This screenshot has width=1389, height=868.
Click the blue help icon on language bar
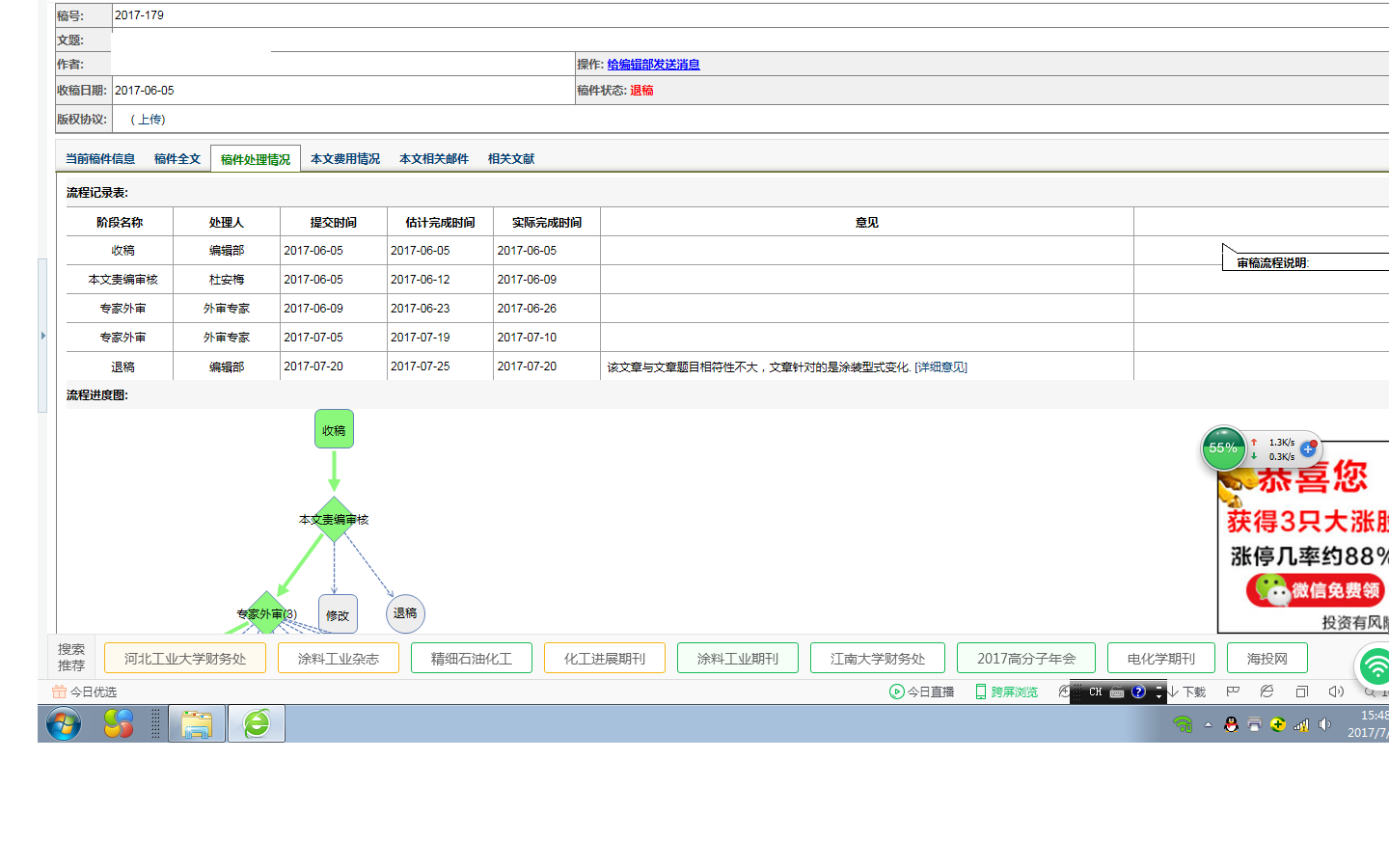(x=1138, y=692)
